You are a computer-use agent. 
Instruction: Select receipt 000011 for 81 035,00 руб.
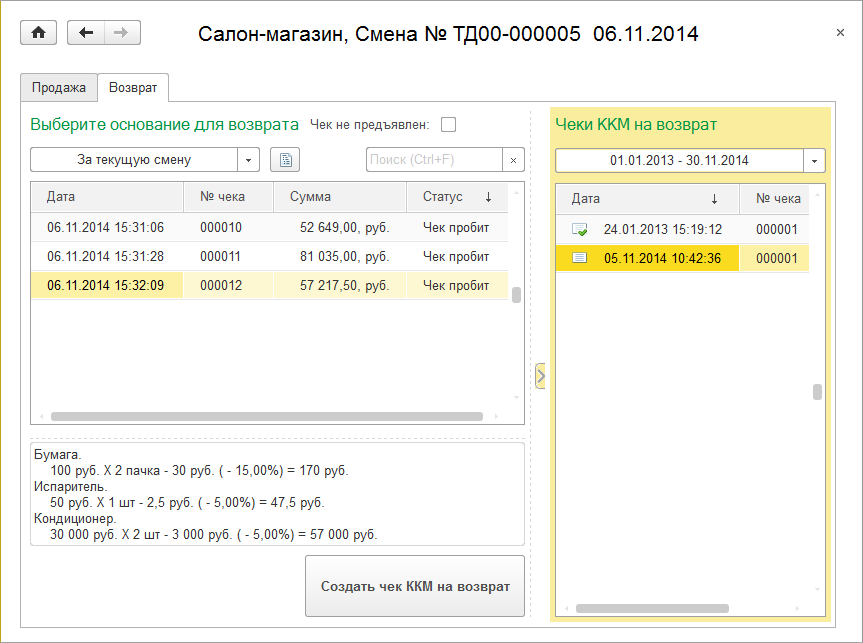click(x=269, y=257)
